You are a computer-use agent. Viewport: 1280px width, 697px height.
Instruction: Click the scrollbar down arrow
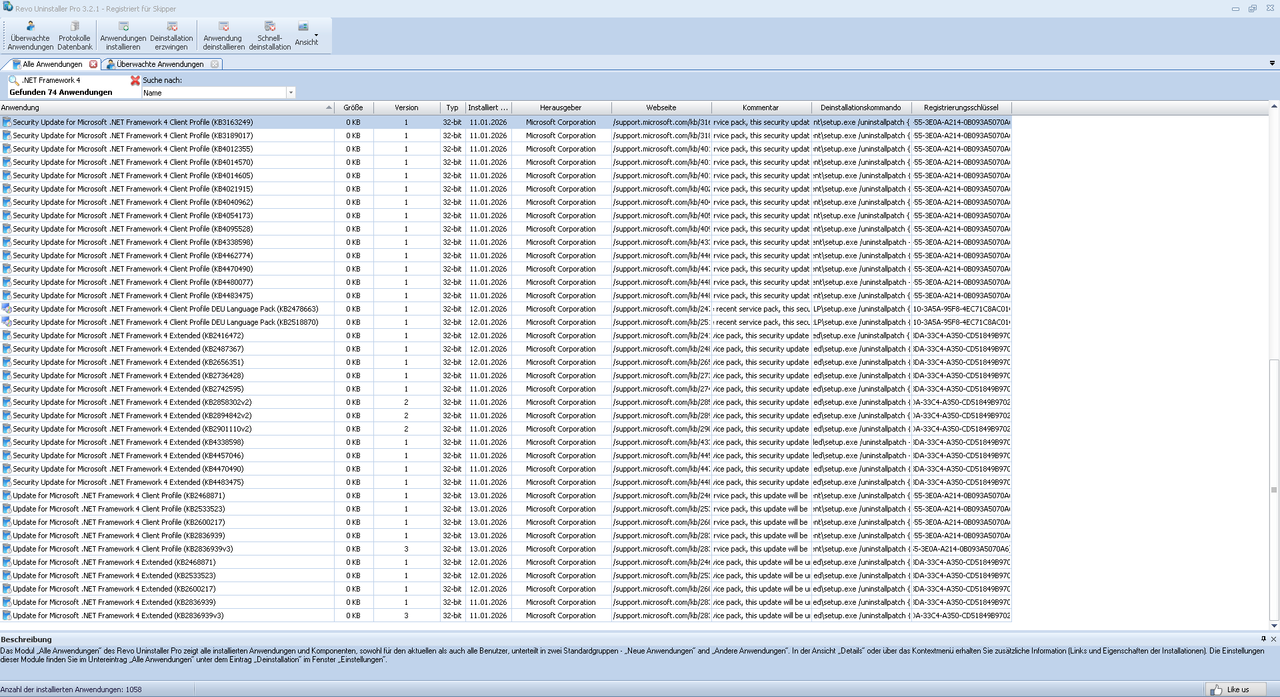[1274, 625]
